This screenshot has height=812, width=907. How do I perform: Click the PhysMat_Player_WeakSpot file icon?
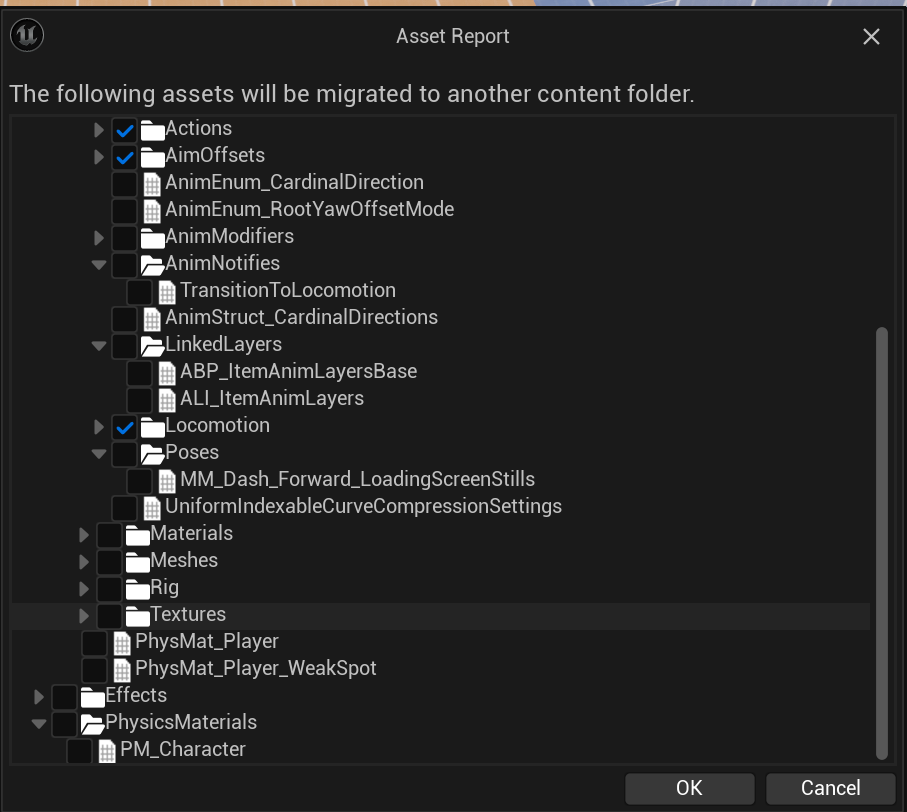[x=122, y=670]
